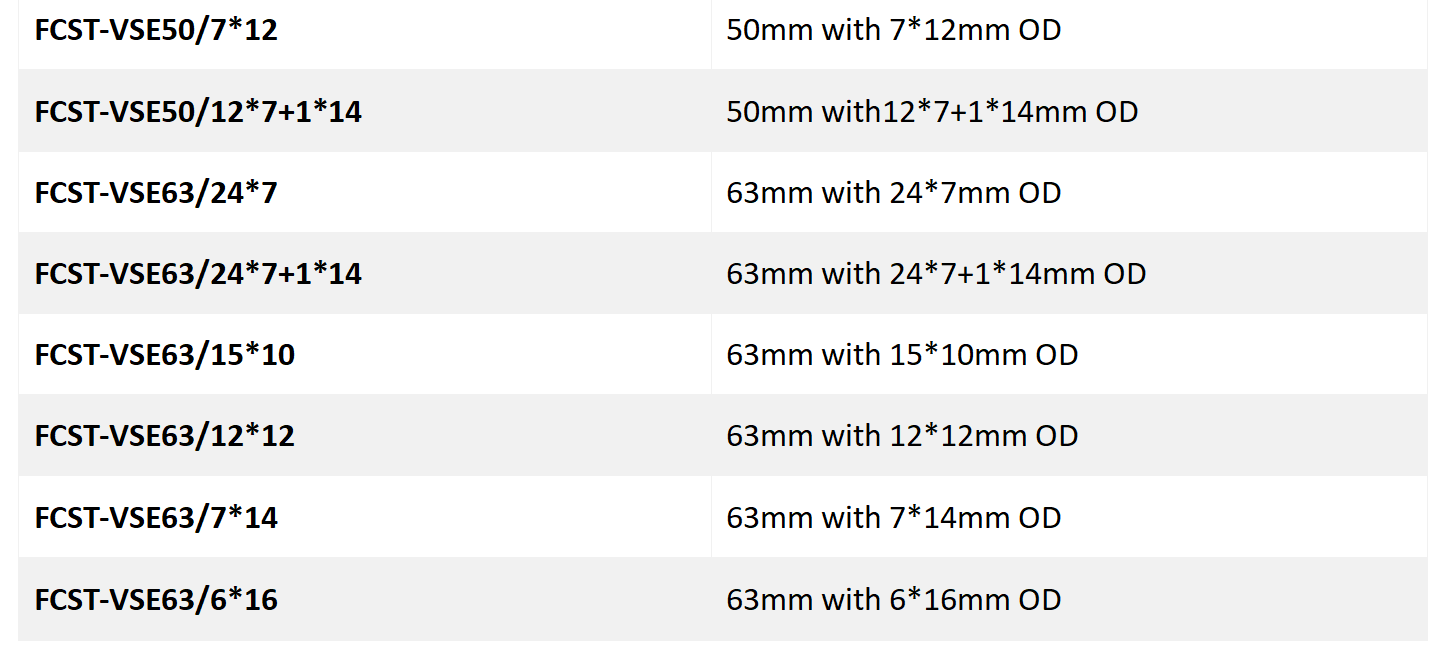Select the 63mm with 6*16mm OD description
This screenshot has width=1450, height=662.
[x=893, y=600]
